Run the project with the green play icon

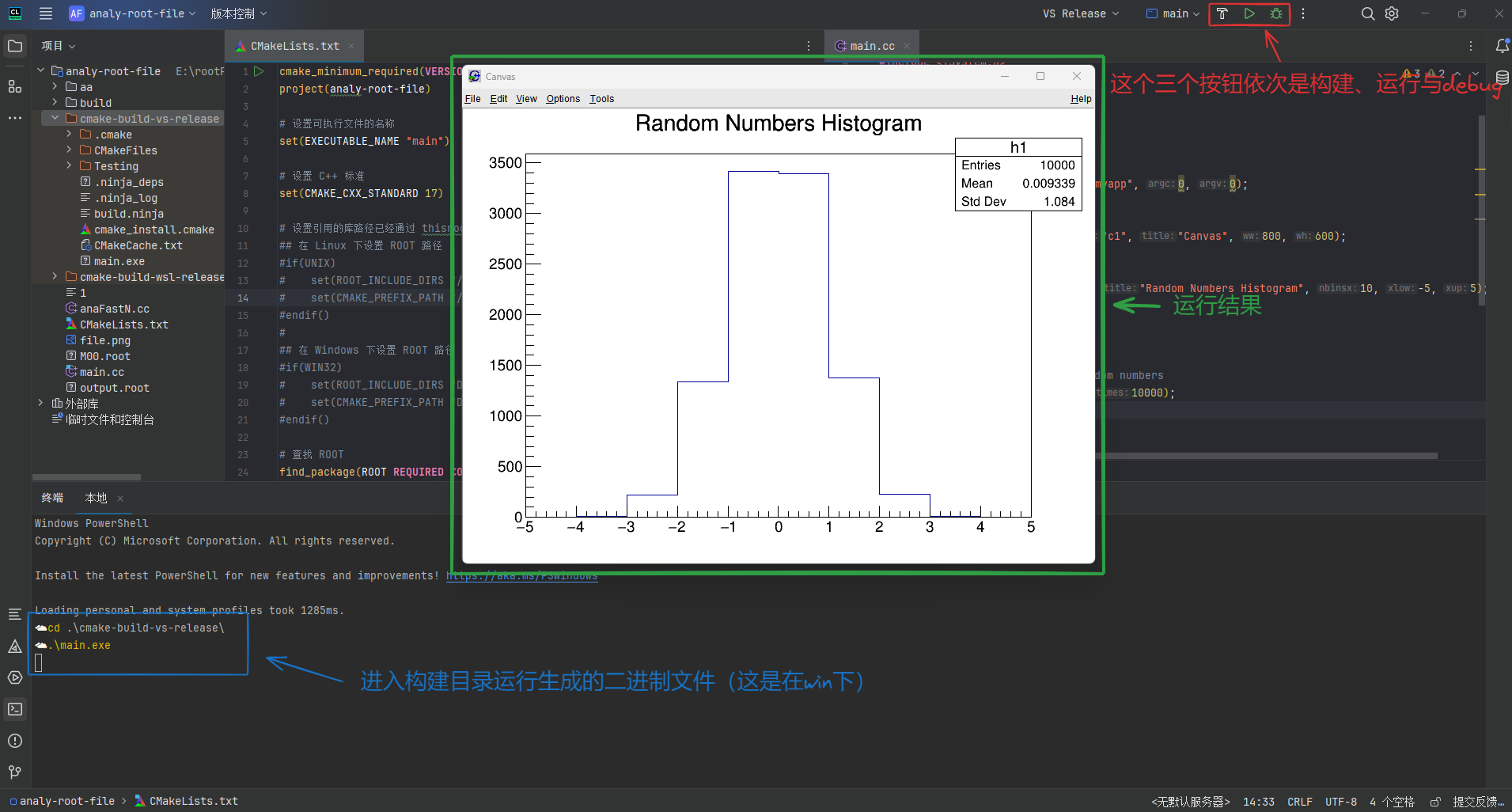pos(1250,13)
